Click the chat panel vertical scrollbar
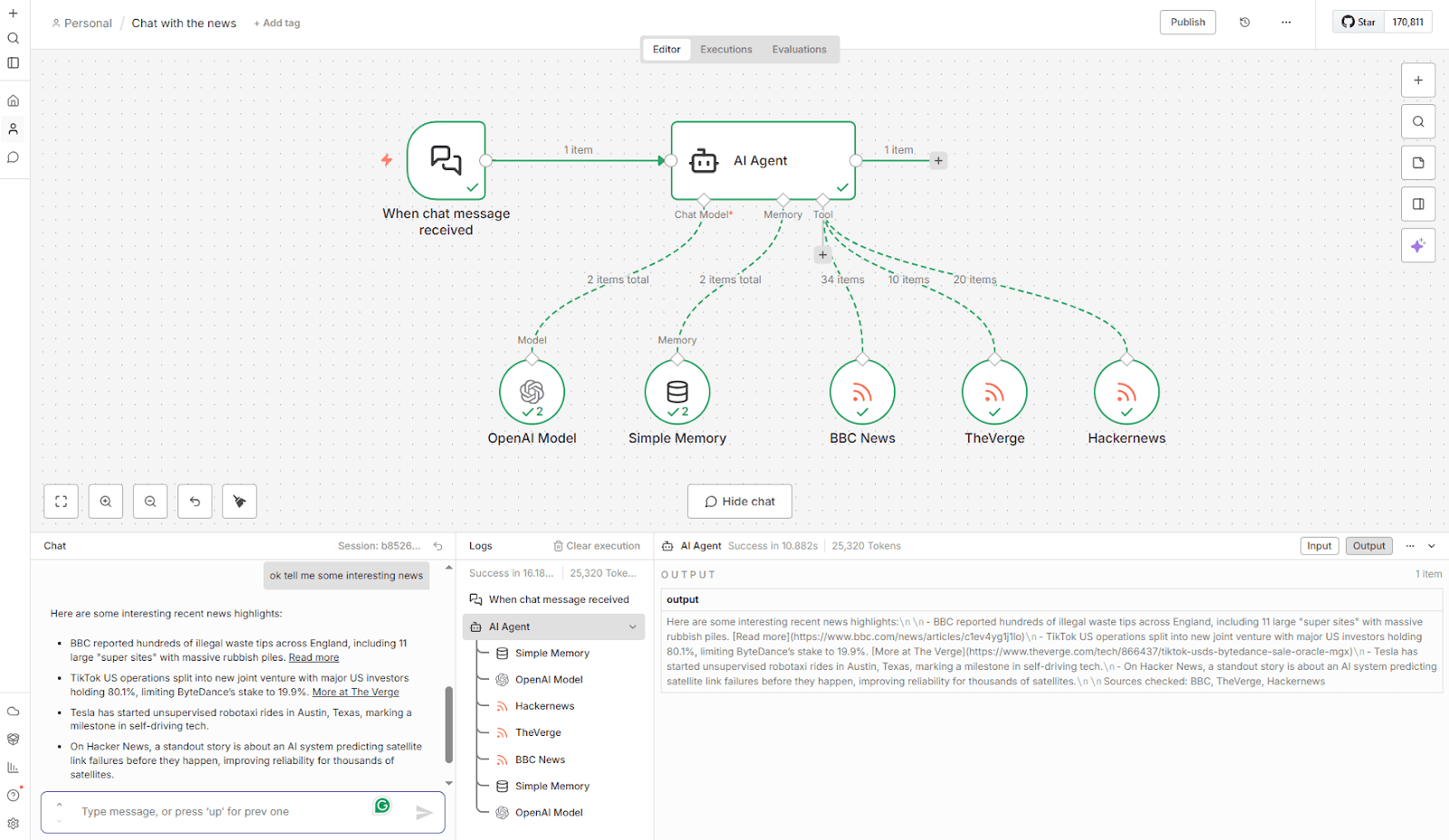 448,724
